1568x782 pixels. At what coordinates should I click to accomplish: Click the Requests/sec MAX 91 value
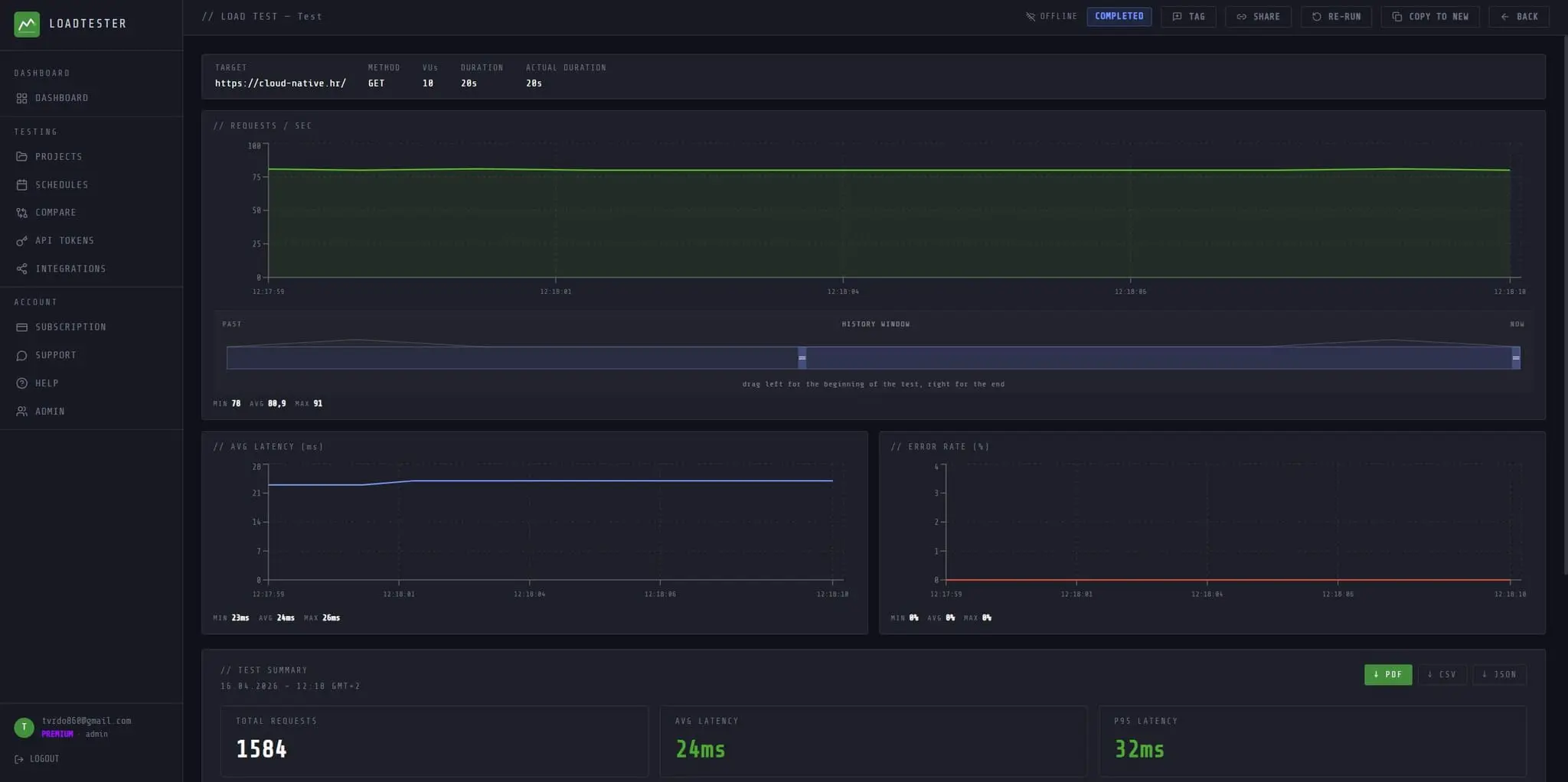point(318,404)
